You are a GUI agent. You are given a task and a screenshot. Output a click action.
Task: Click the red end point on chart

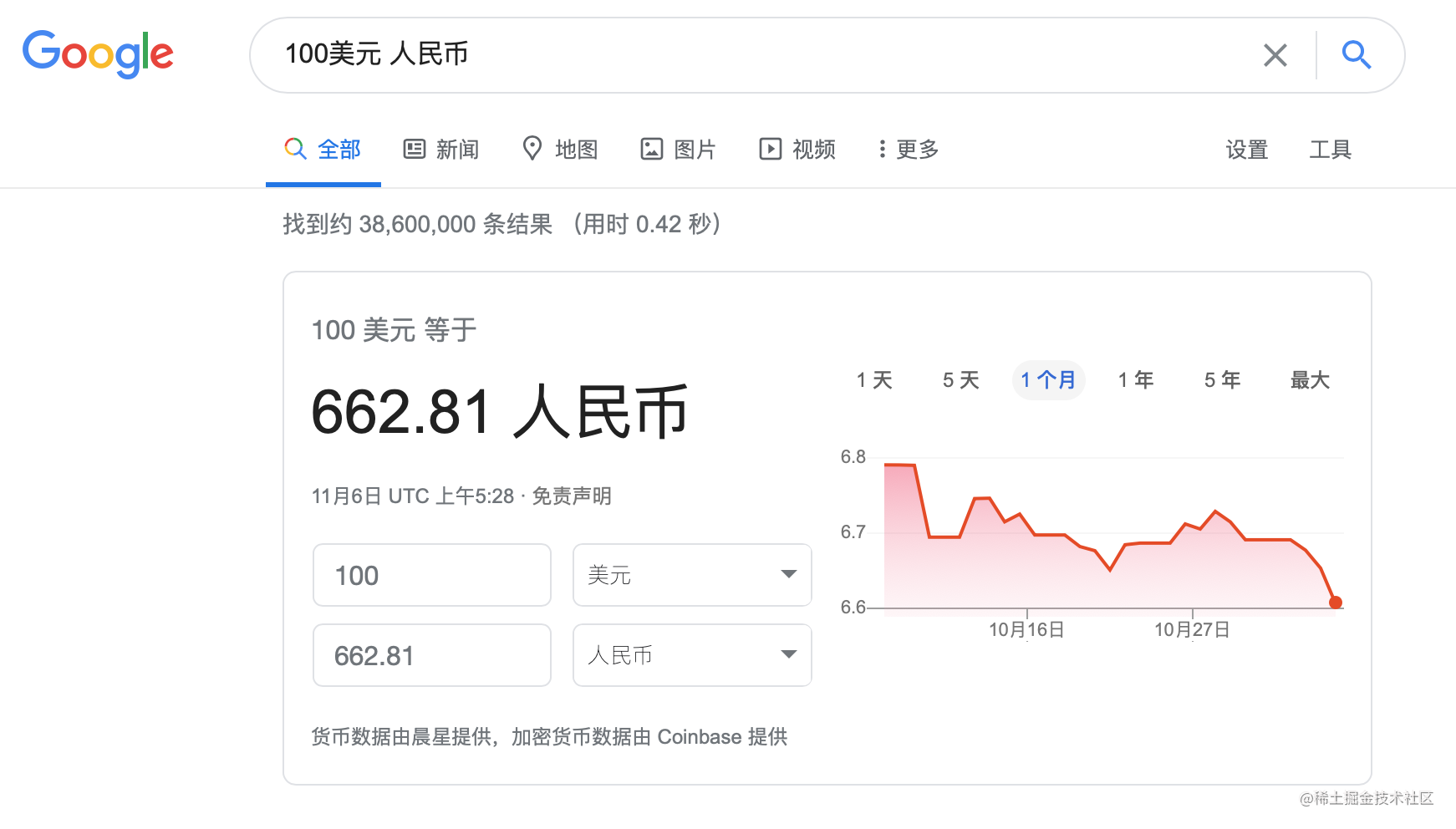click(1336, 603)
